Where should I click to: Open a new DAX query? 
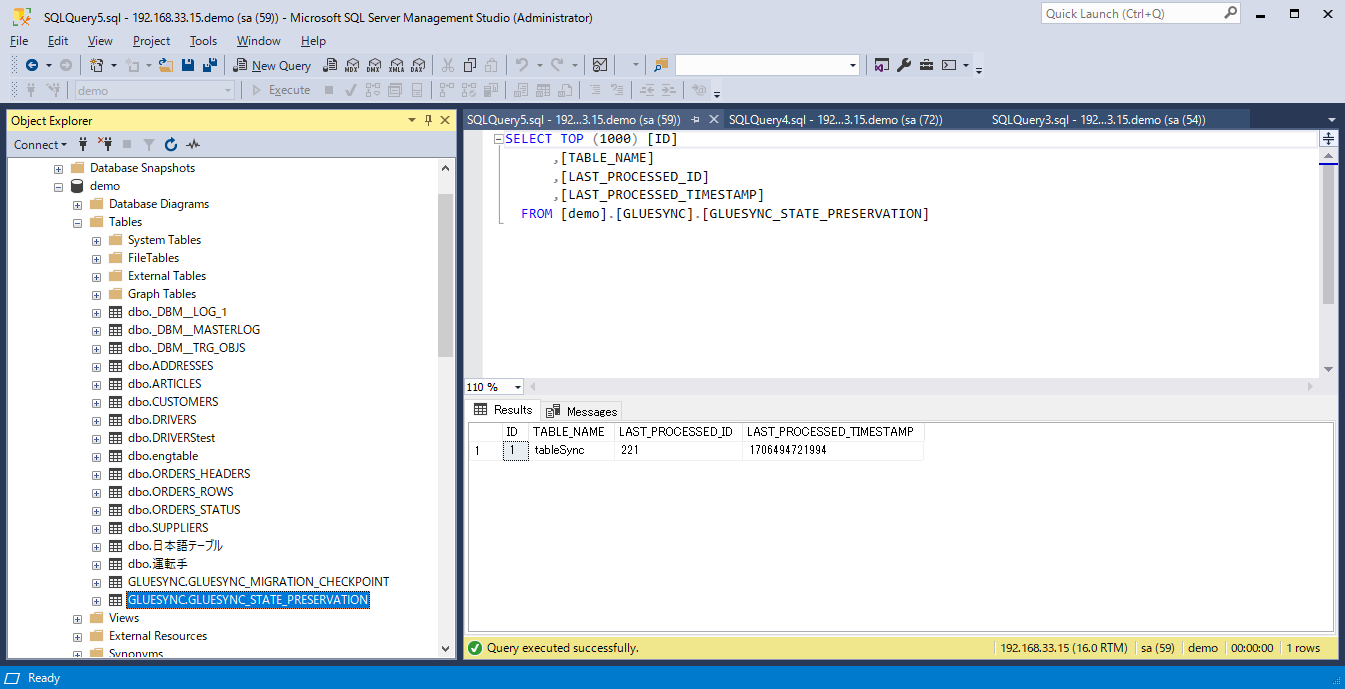[x=418, y=65]
